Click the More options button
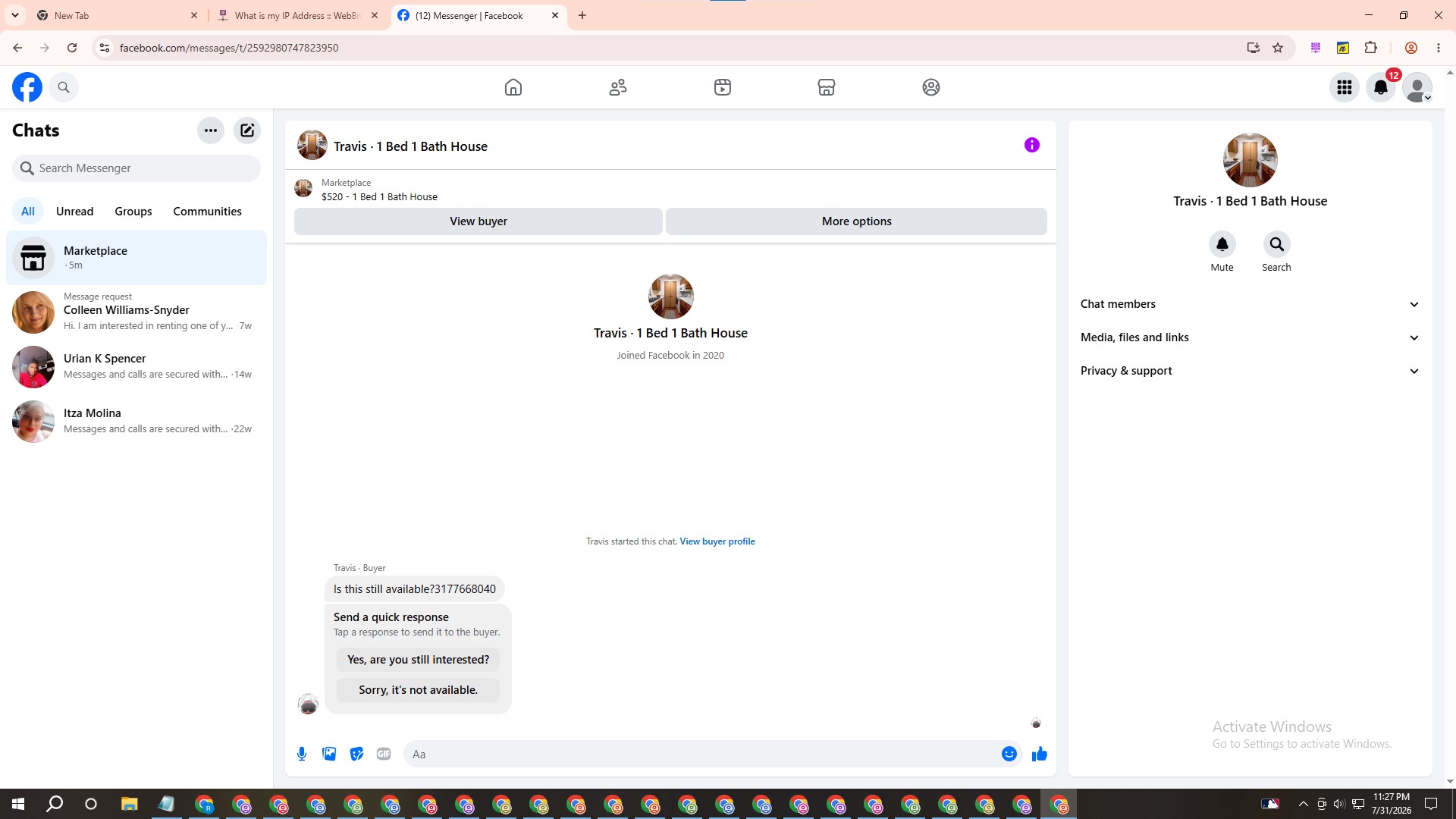1456x819 pixels. [x=856, y=221]
